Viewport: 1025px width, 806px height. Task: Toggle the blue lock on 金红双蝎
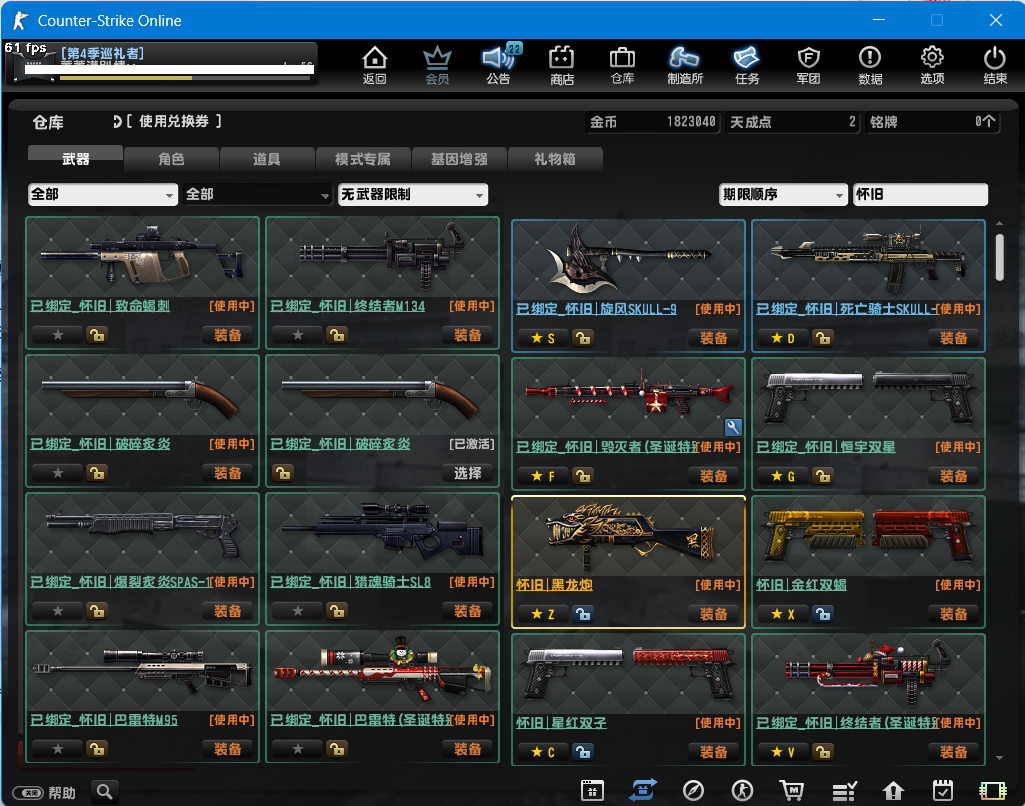click(822, 614)
